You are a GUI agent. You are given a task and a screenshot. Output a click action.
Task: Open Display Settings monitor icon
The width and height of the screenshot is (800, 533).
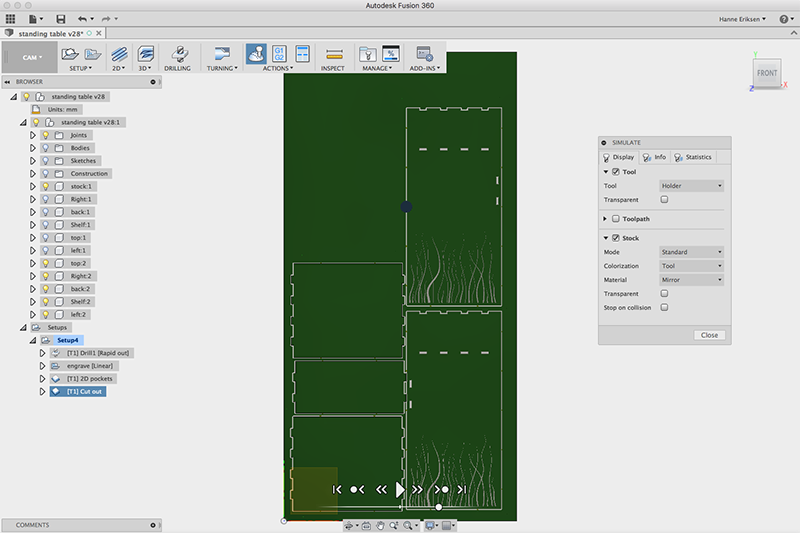tap(430, 525)
